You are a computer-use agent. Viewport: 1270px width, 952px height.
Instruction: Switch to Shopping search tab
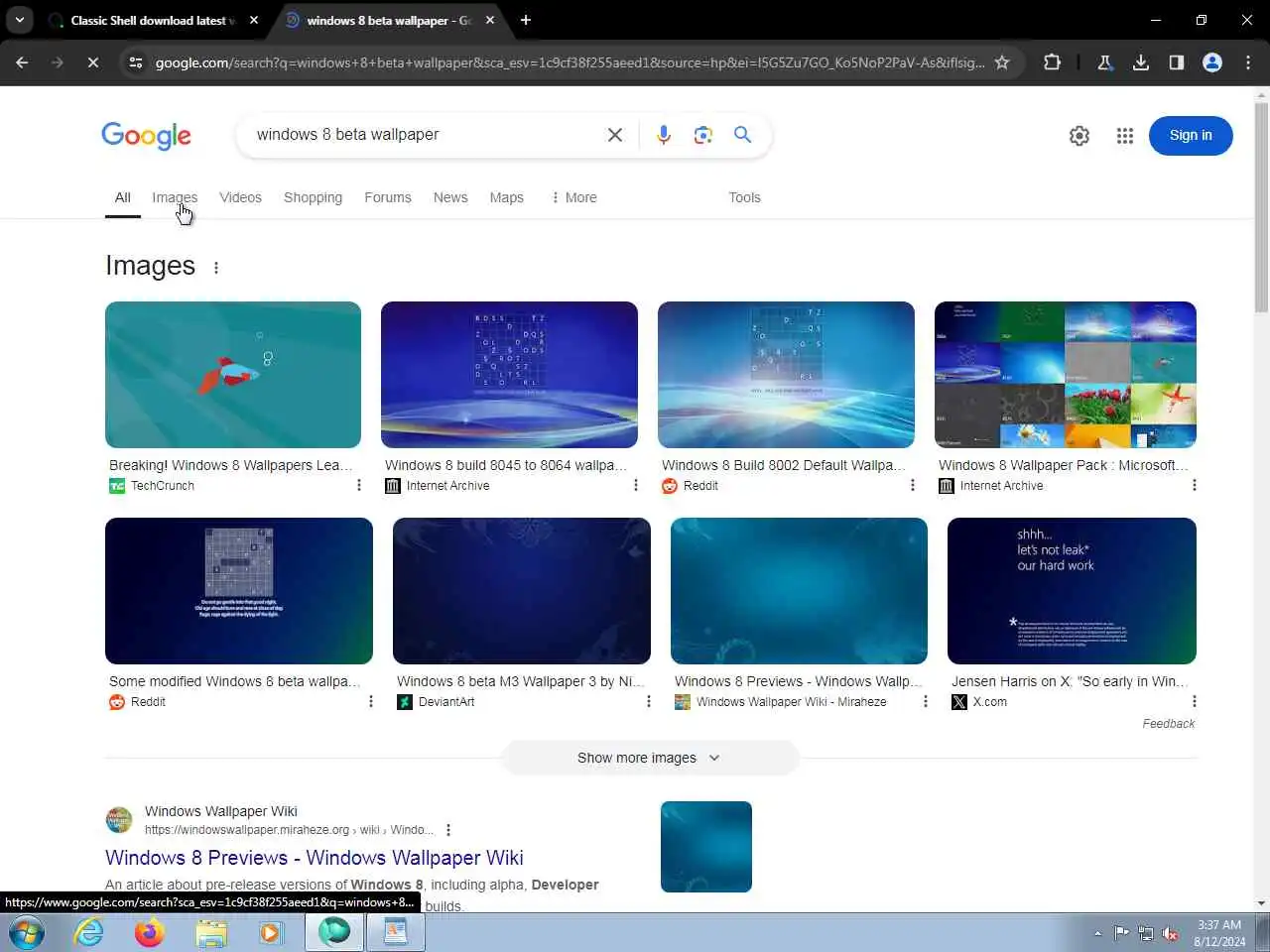pos(313,197)
